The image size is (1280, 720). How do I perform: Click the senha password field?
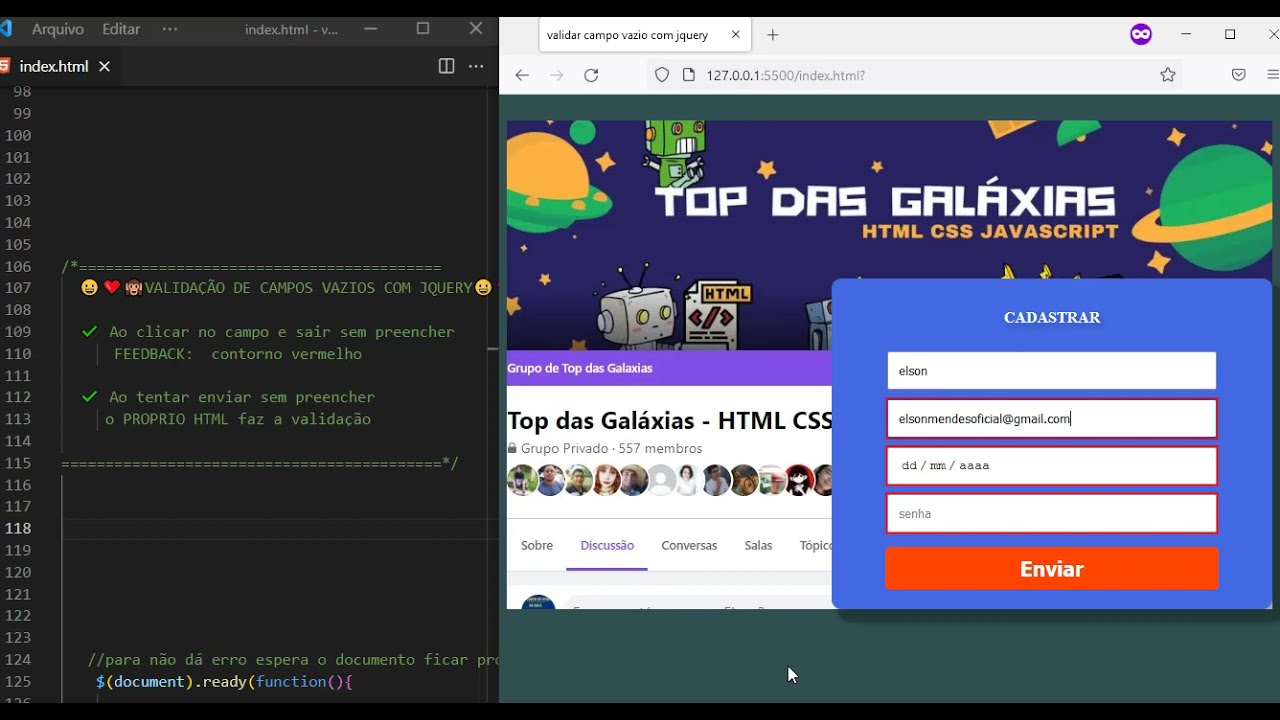tap(1051, 514)
